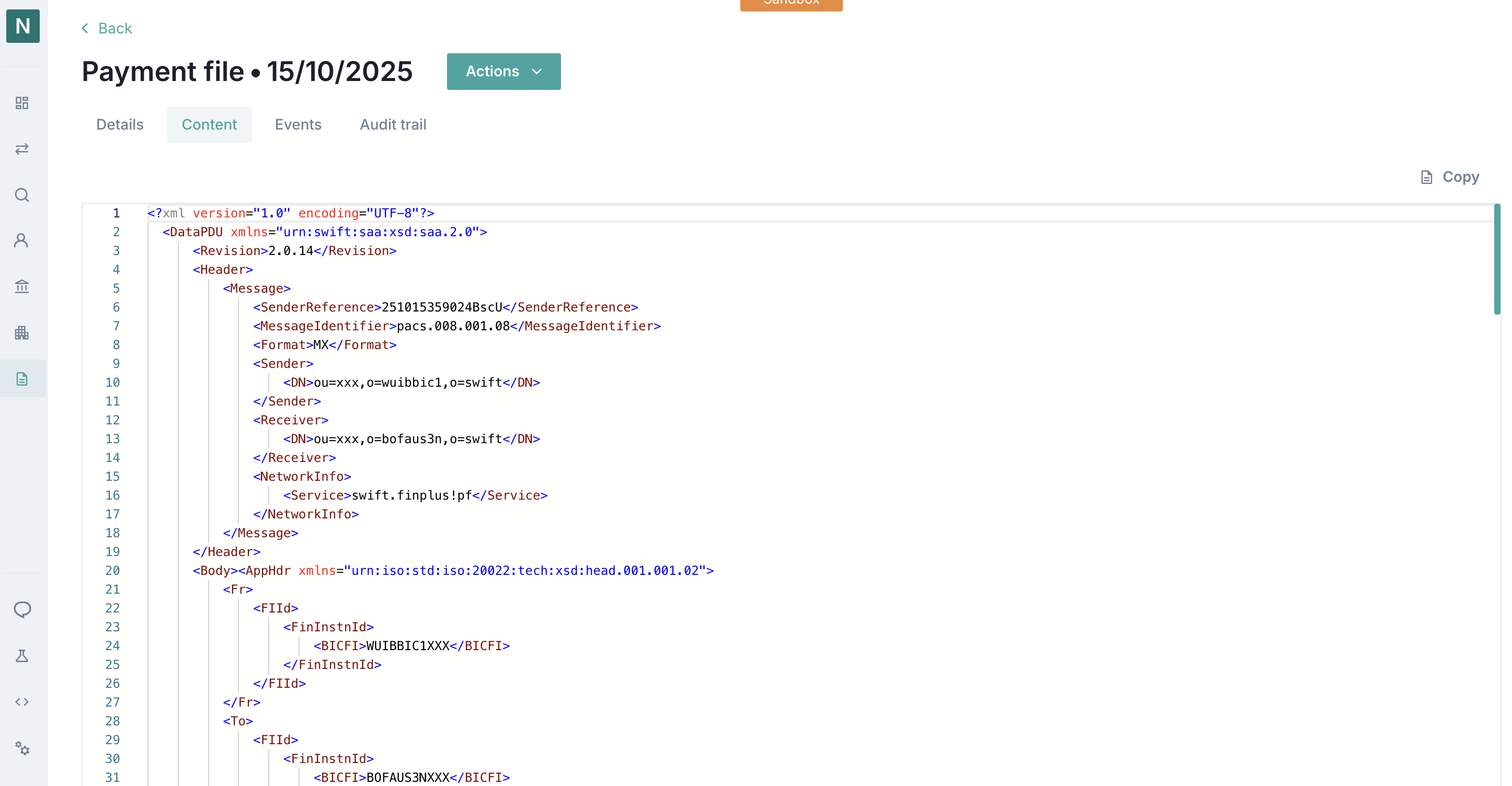Switch to the Events tab
The image size is (1512, 786).
point(297,124)
